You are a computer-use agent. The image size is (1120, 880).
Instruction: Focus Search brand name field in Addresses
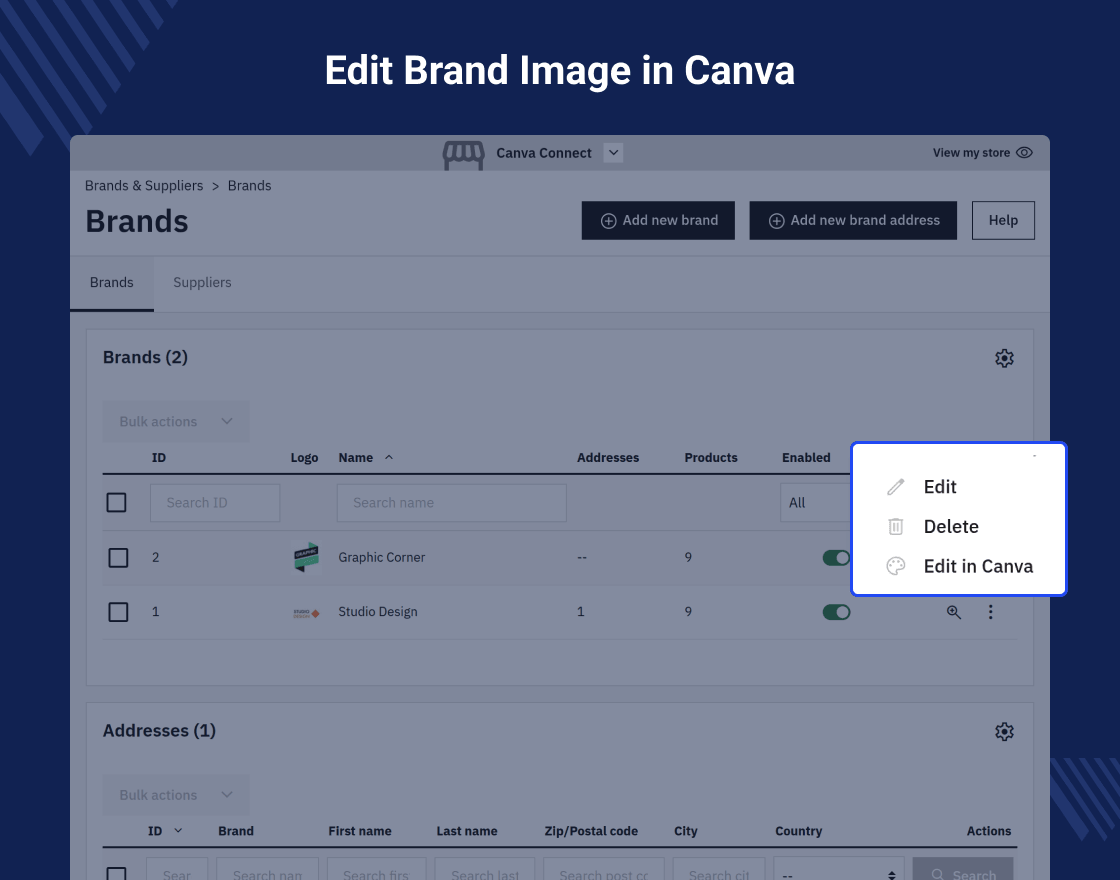coord(267,871)
